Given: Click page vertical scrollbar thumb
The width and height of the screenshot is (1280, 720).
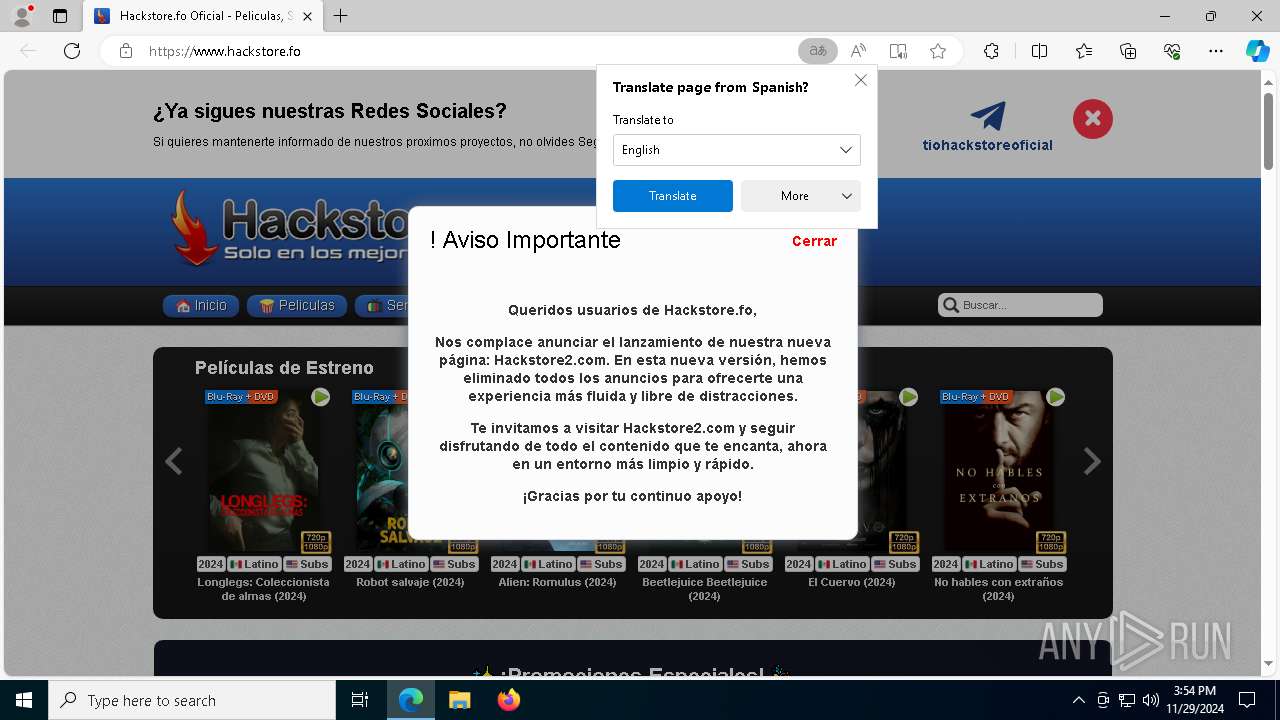Looking at the screenshot, I should pos(1269,130).
